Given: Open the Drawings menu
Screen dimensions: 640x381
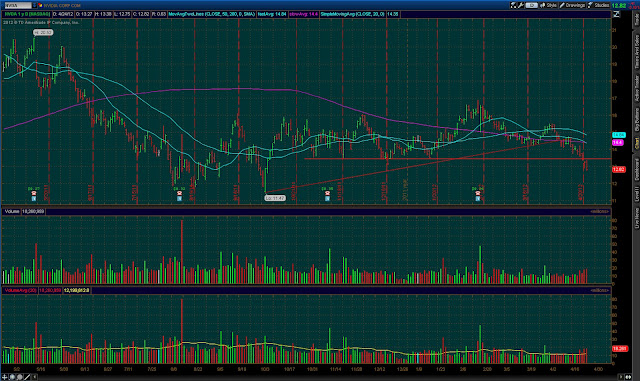Looking at the screenshot, I should pyautogui.click(x=572, y=5).
